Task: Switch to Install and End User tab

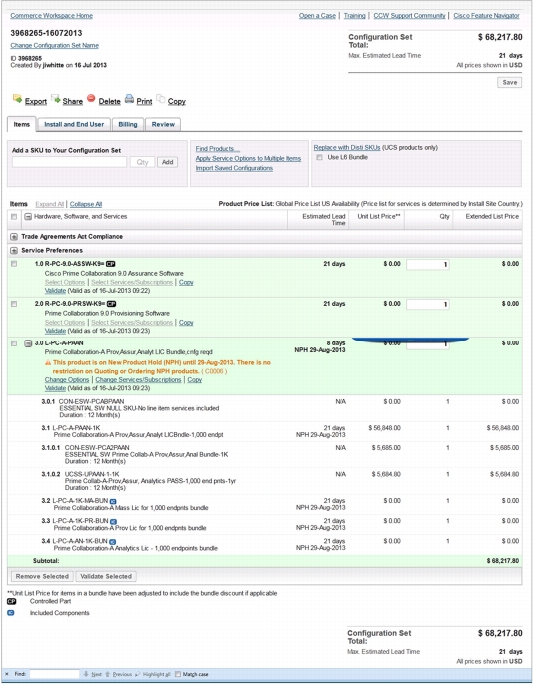Action: click(74, 124)
